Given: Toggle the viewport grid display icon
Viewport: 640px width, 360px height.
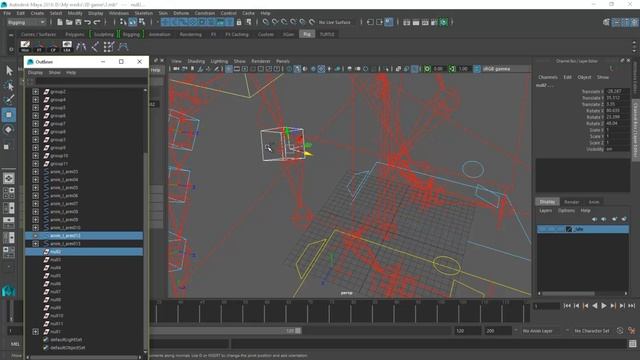Looking at the screenshot, I should [x=229, y=69].
